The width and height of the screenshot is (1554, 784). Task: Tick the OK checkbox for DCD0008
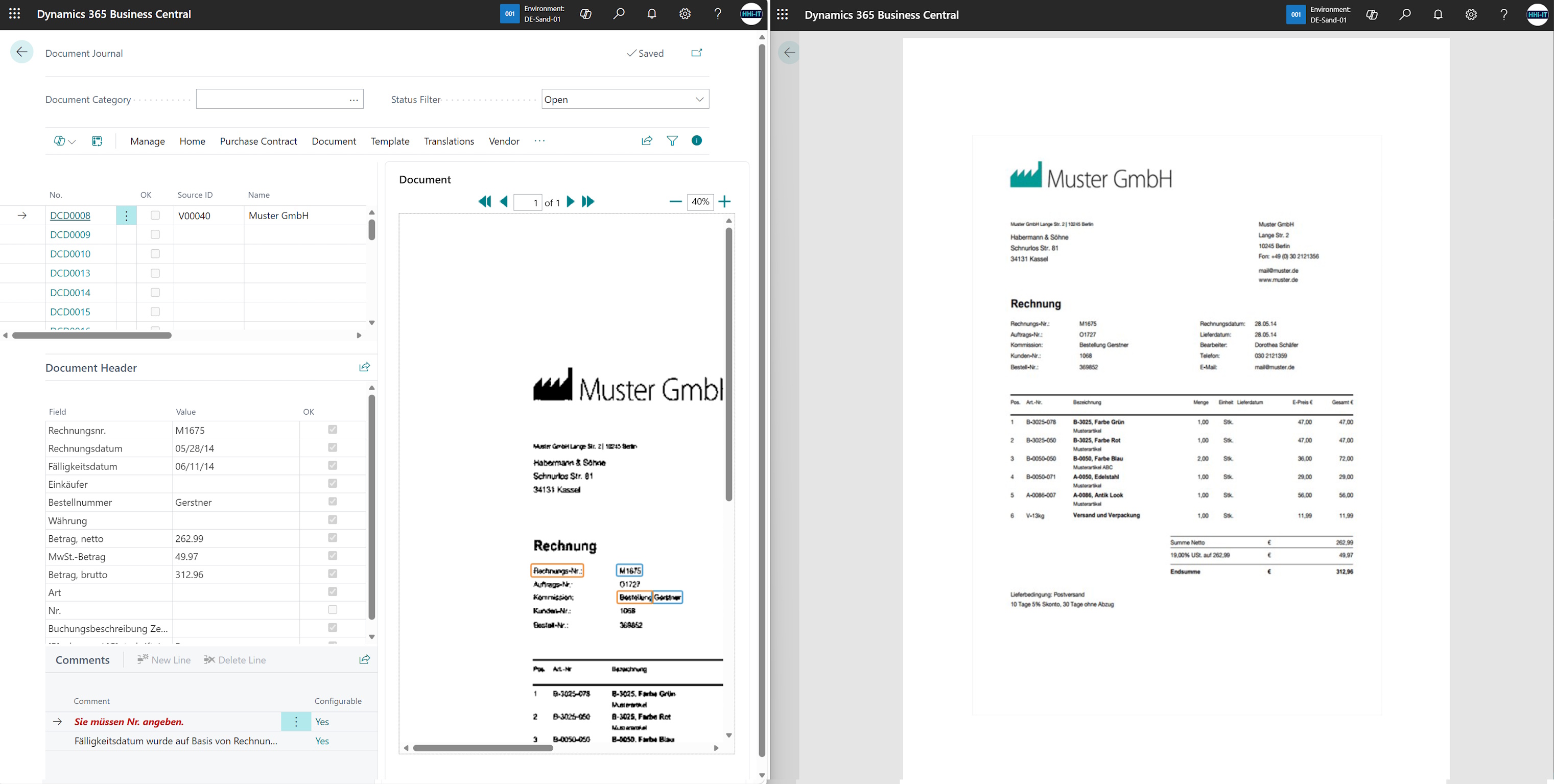[155, 216]
